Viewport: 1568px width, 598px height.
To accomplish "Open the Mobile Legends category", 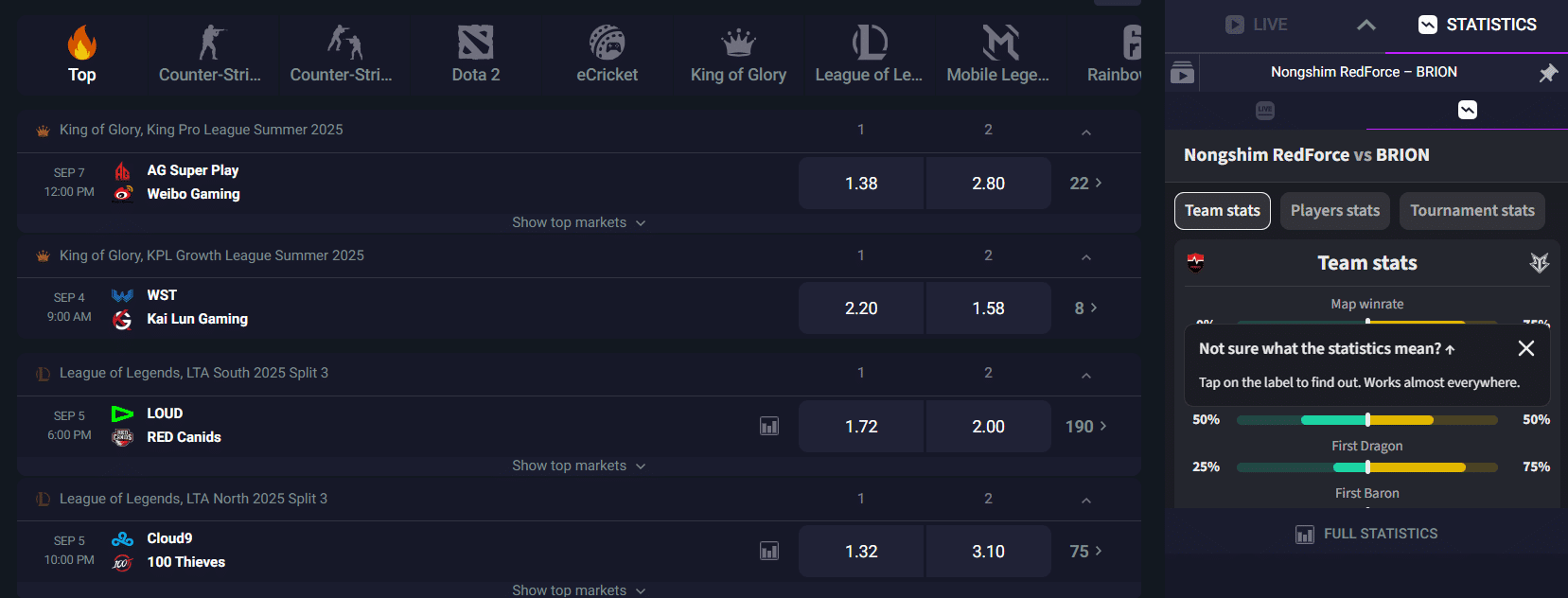I will [x=998, y=54].
